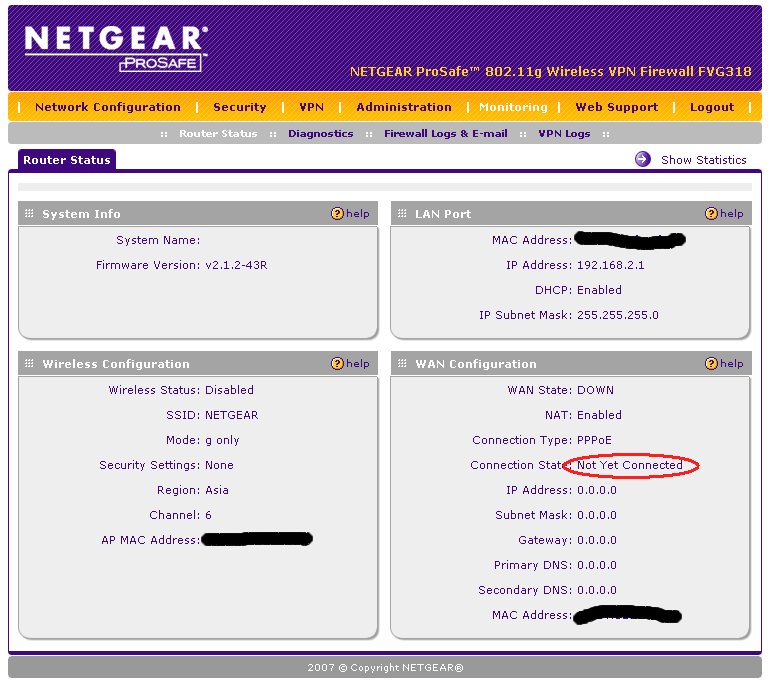The image size is (768, 684).
Task: Click the grip icon beside Wireless Configuration title
Action: pos(29,364)
